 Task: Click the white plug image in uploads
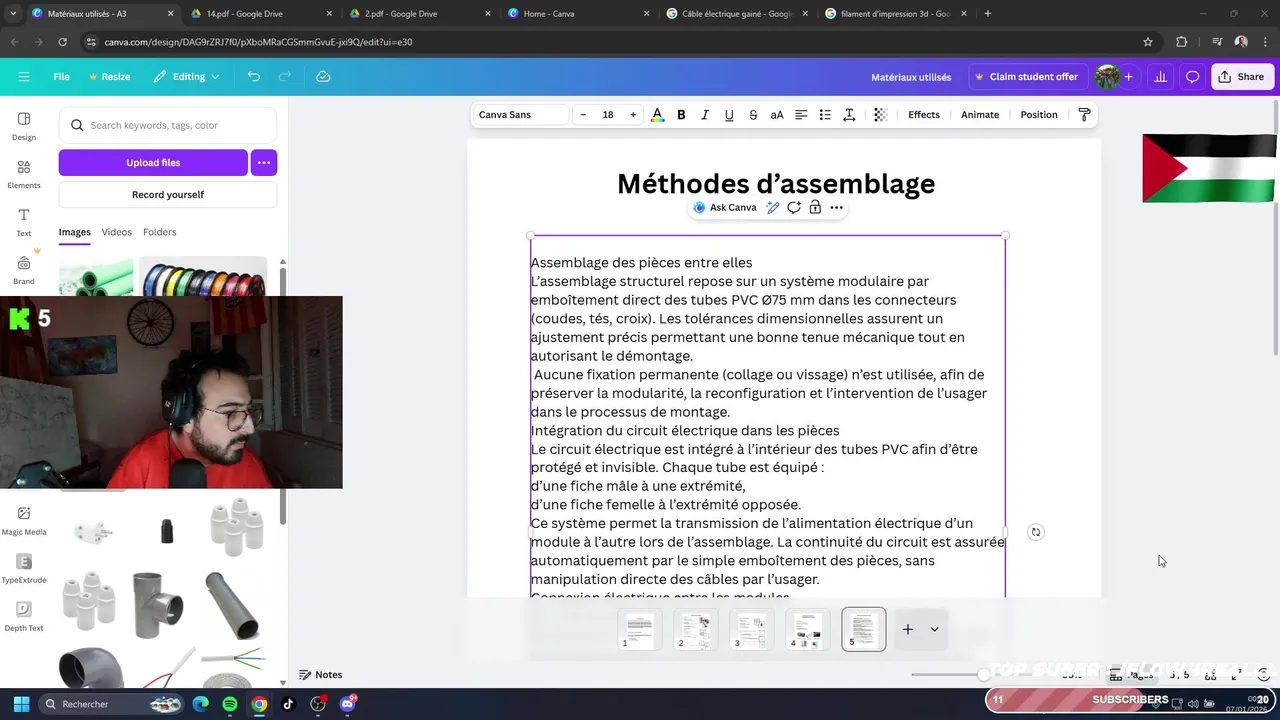pos(95,530)
